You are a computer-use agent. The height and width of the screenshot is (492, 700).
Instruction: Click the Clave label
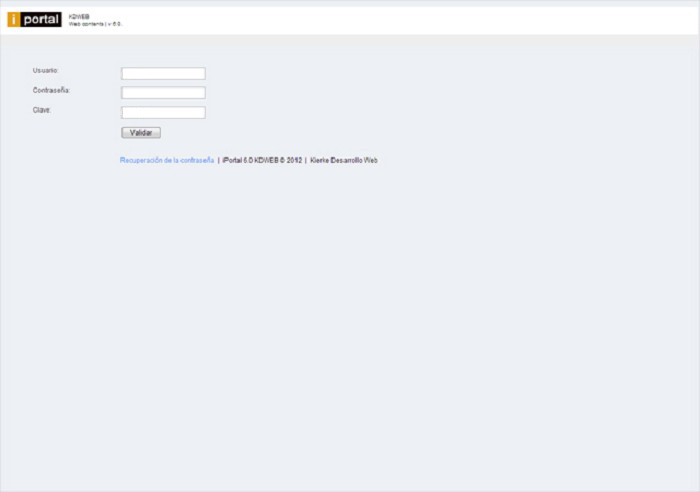coord(42,110)
